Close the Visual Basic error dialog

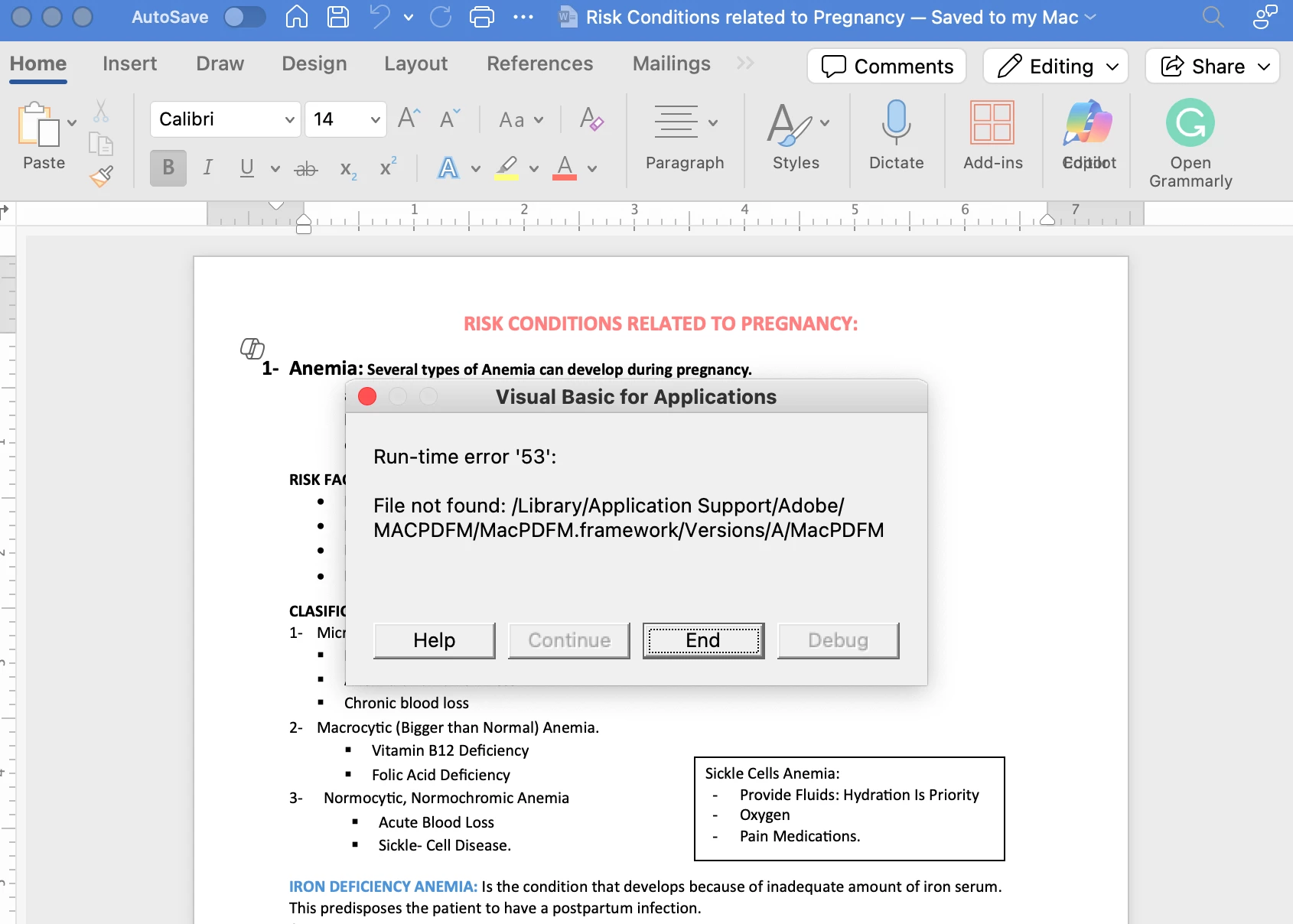coord(367,396)
